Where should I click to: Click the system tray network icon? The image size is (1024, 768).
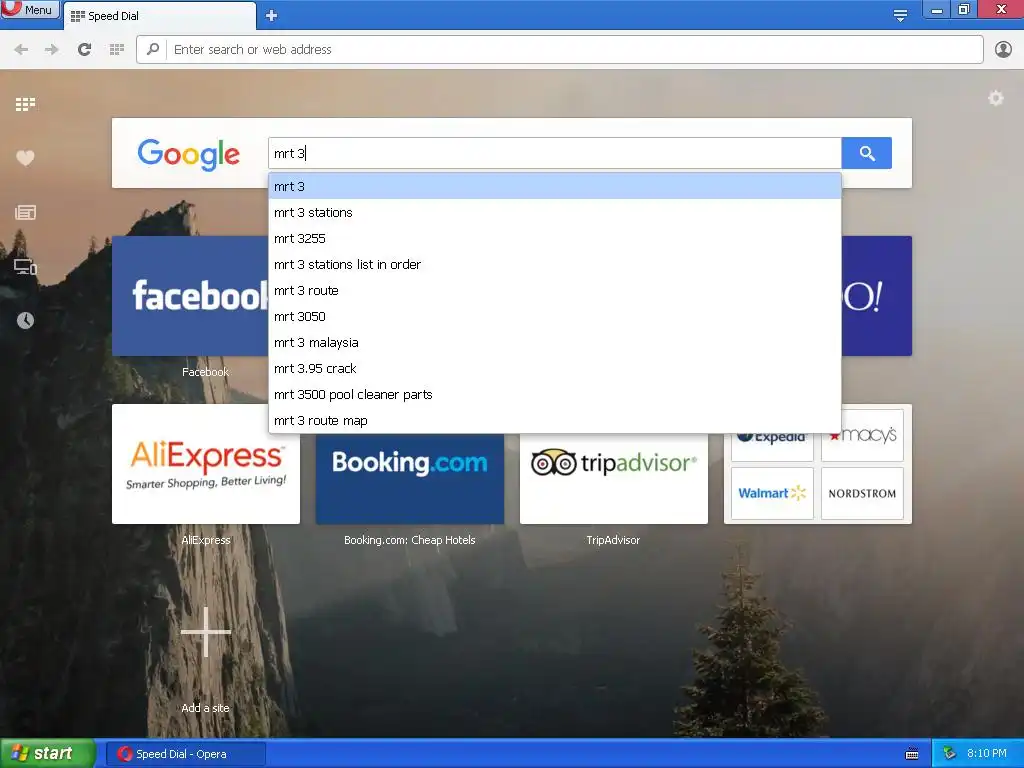(x=949, y=754)
